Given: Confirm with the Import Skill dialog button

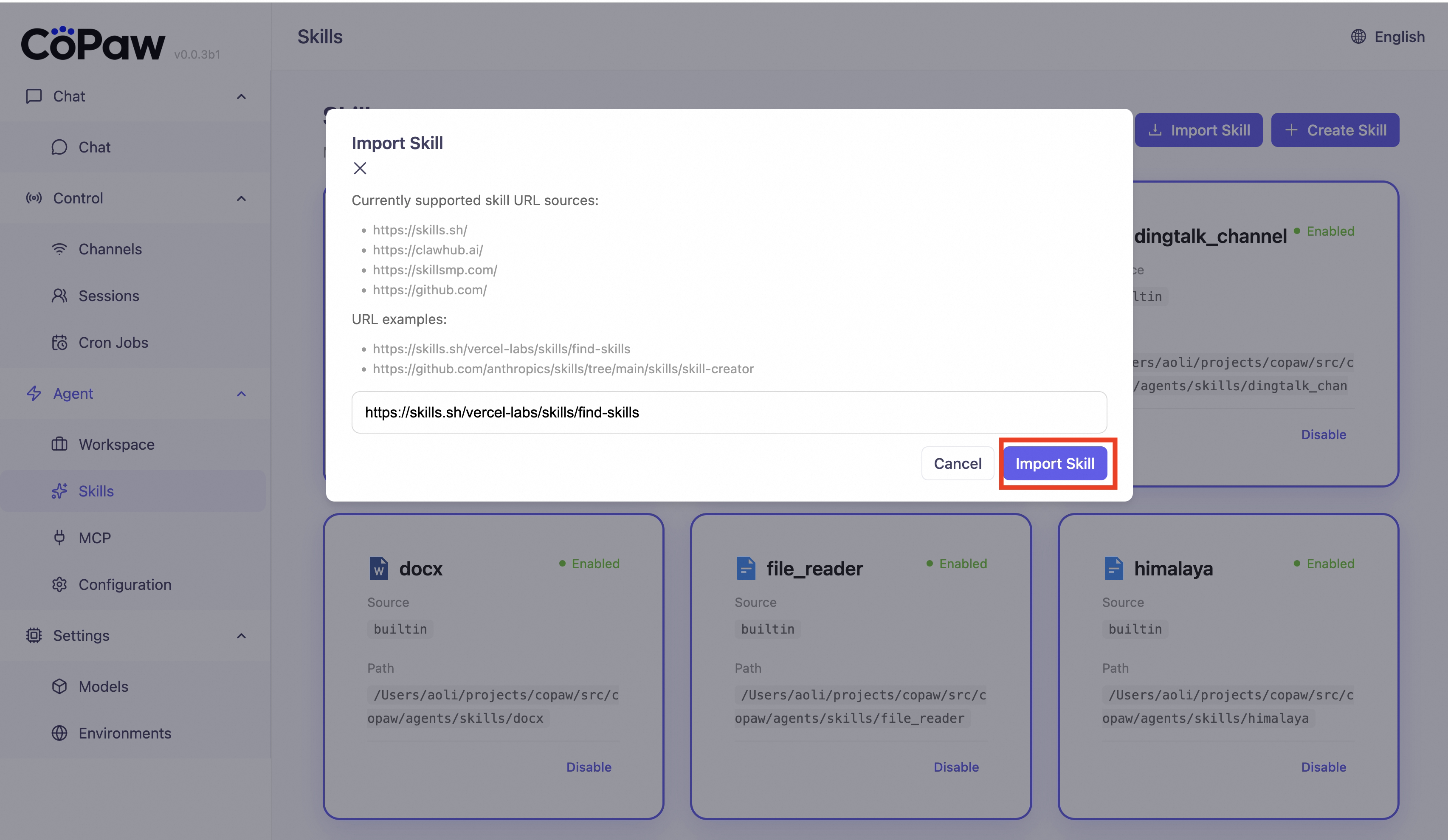Looking at the screenshot, I should tap(1054, 463).
